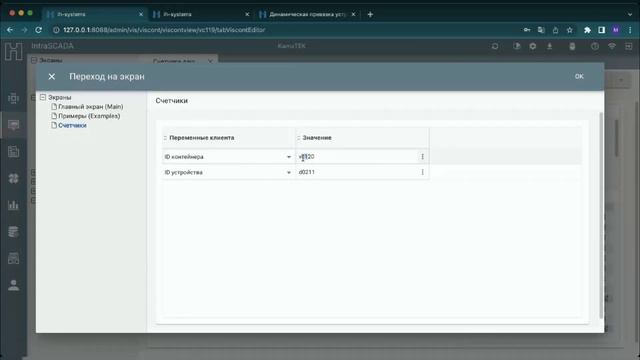Open more options for the vc120 value
640x360 pixels.
pyautogui.click(x=422, y=157)
